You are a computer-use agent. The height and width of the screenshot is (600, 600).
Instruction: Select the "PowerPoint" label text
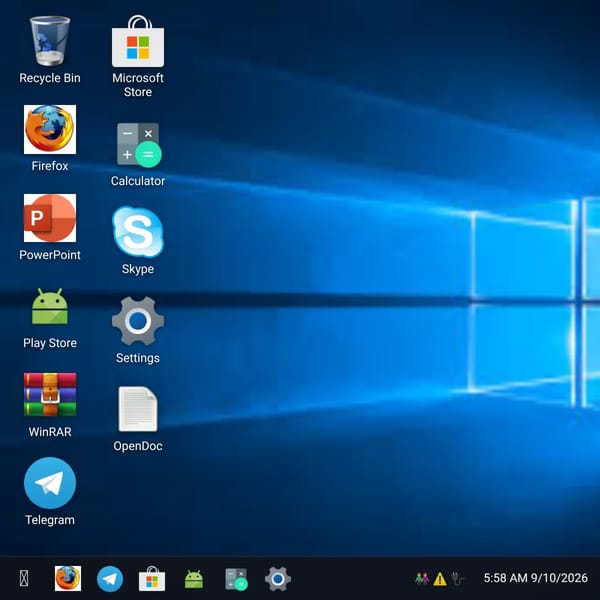[50, 255]
